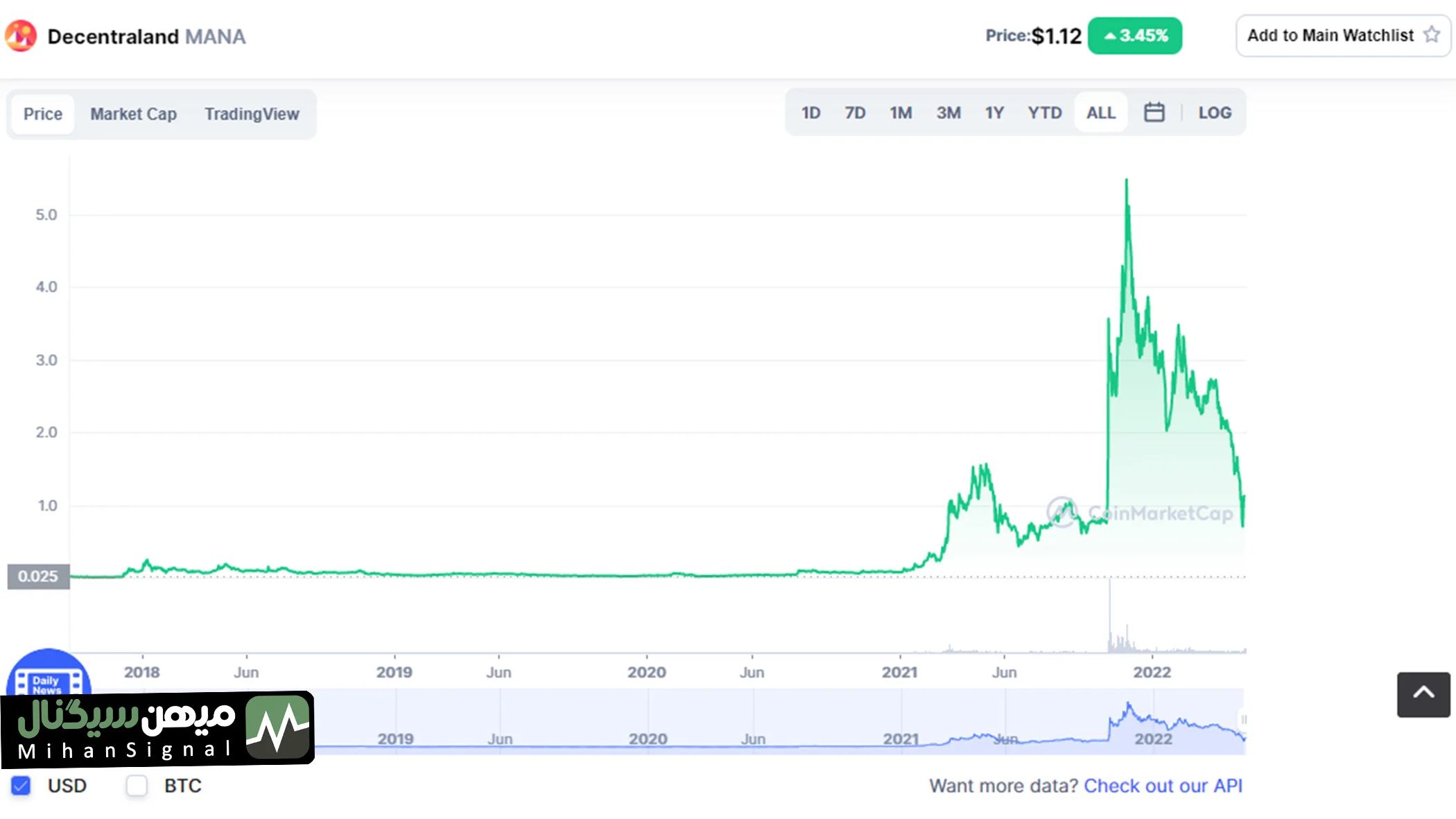Switch to the Market Cap tab
This screenshot has height=819, width=1456.
(133, 114)
